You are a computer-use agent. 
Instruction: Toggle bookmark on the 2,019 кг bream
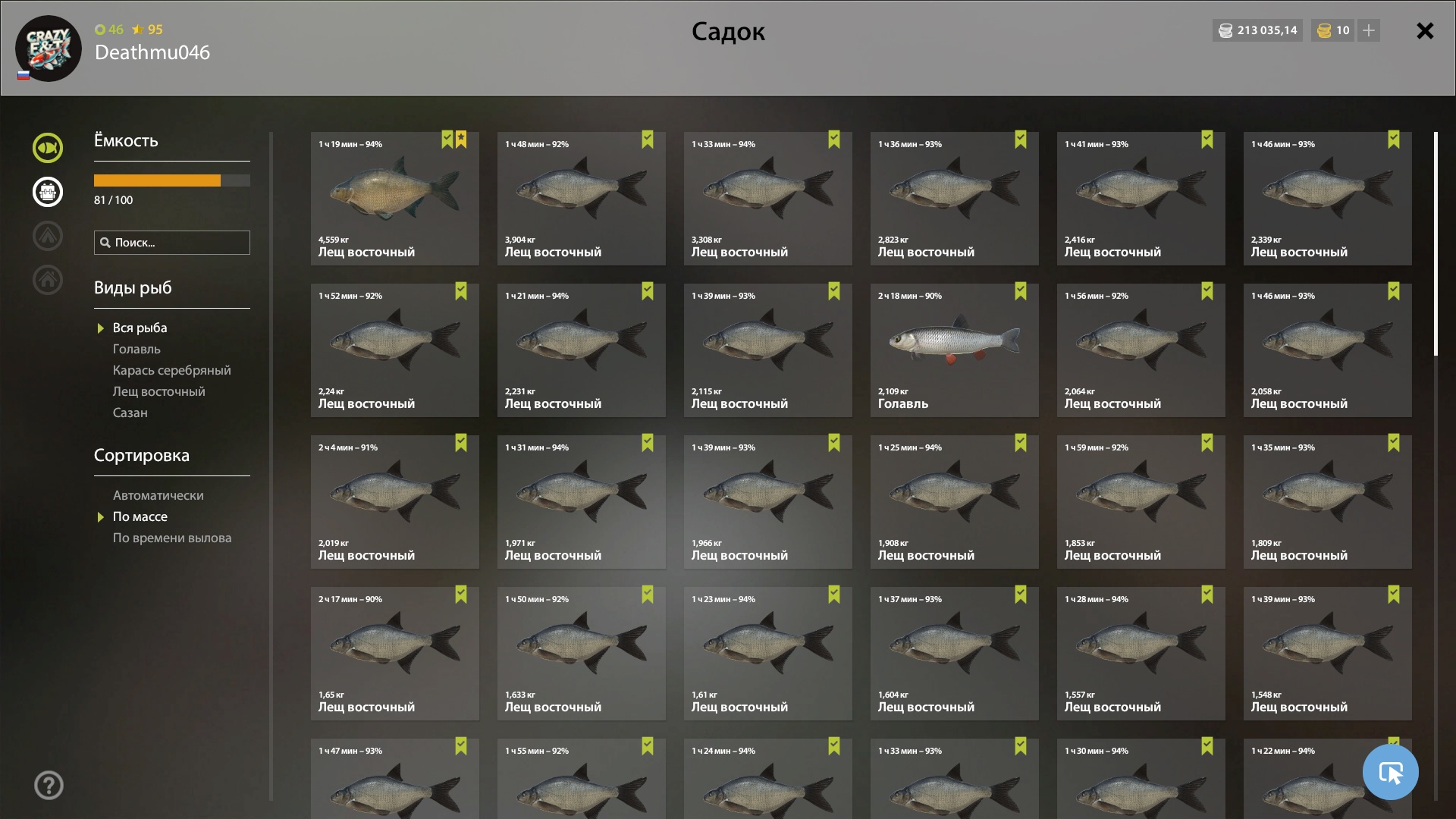click(461, 443)
